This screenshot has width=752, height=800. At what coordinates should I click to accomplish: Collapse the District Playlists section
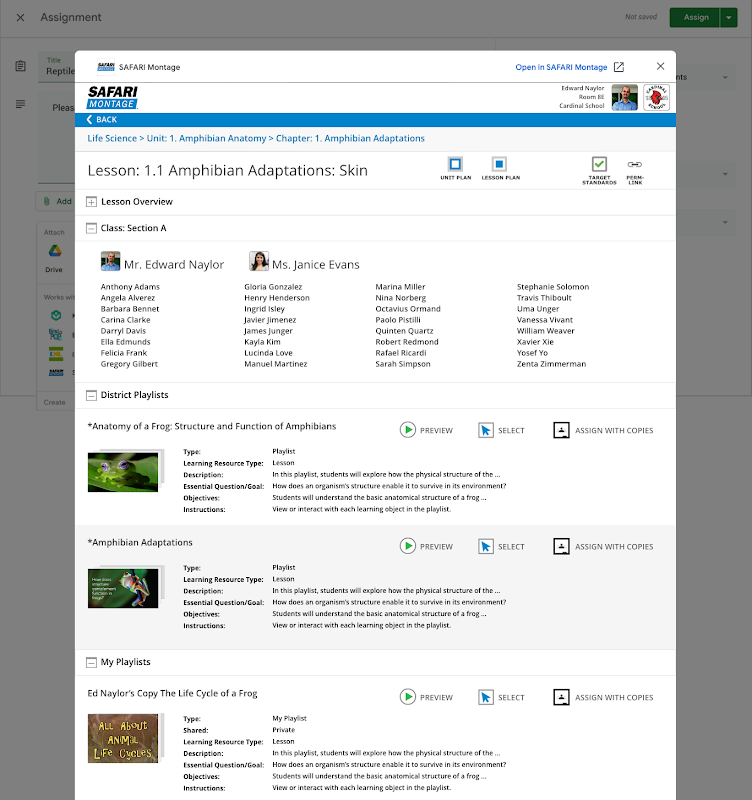pos(91,395)
